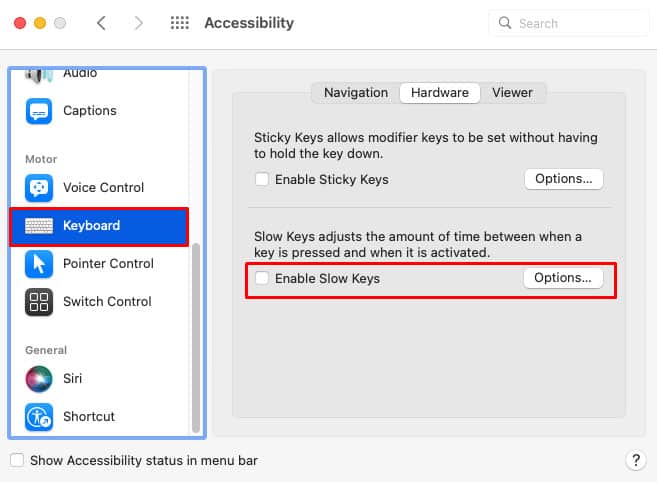Enable Sticky Keys checkbox
The image size is (657, 482).
[x=262, y=179]
